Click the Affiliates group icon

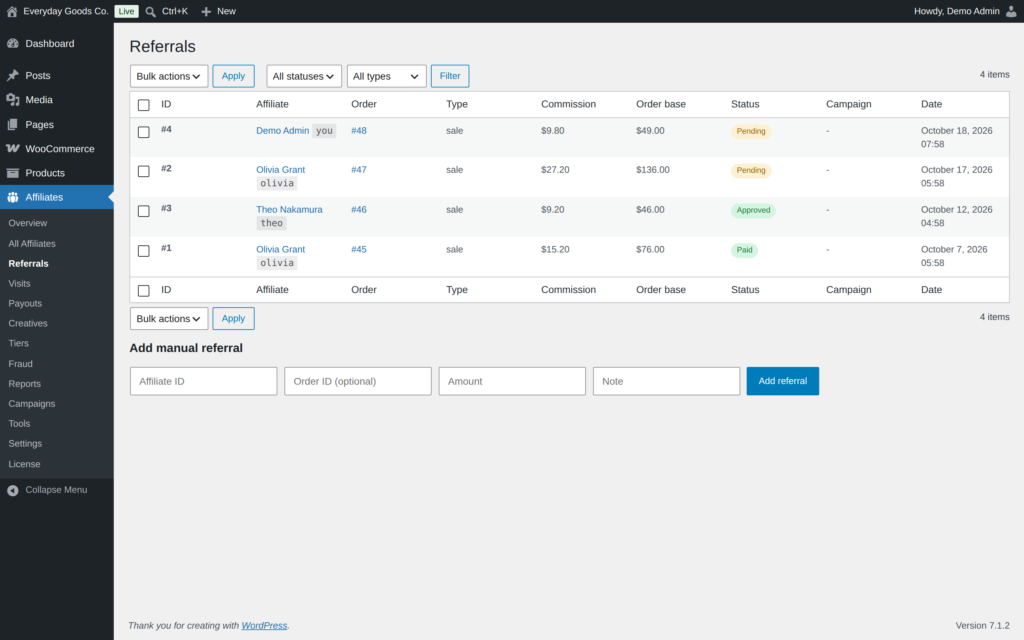[13, 197]
